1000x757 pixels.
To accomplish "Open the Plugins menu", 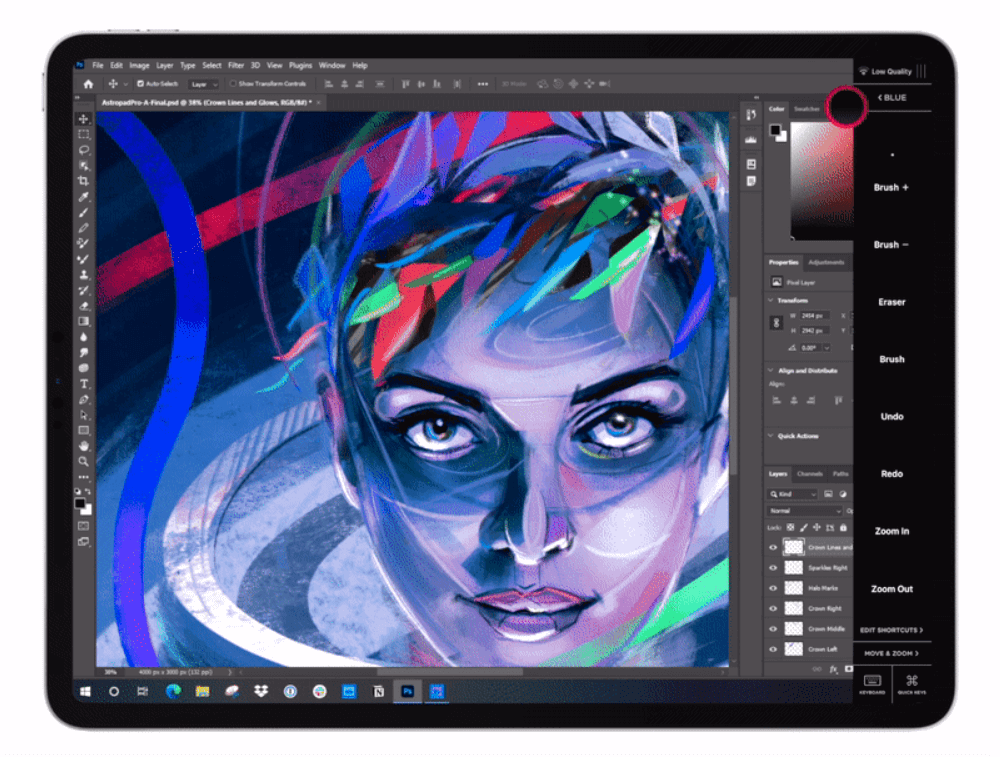I will click(300, 65).
